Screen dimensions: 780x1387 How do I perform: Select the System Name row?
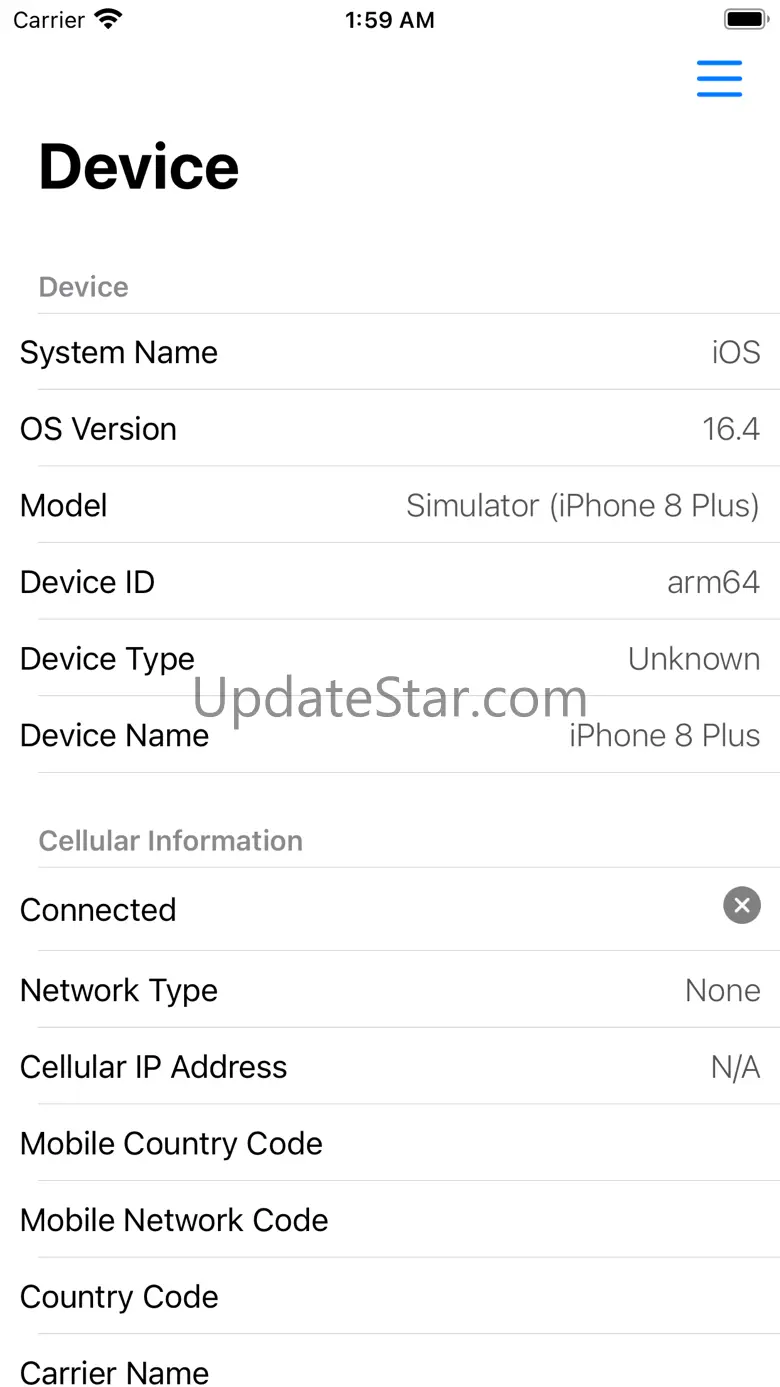click(x=390, y=352)
